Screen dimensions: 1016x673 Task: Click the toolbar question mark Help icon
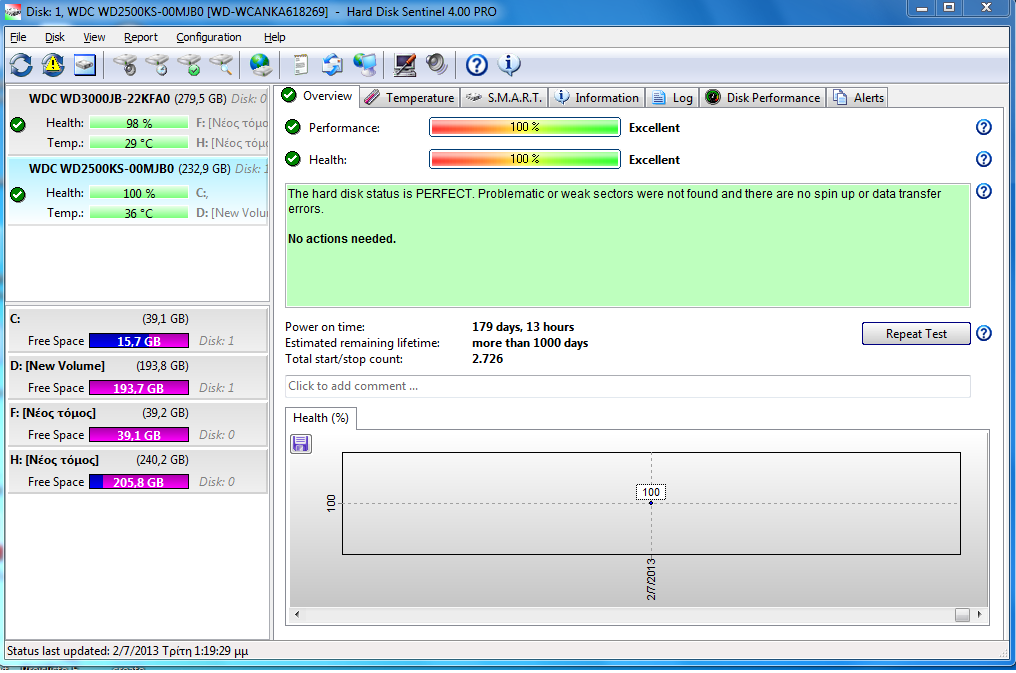coord(477,65)
